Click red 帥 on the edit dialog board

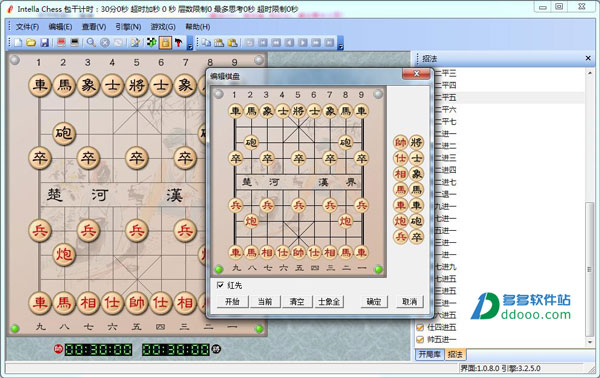298,253
